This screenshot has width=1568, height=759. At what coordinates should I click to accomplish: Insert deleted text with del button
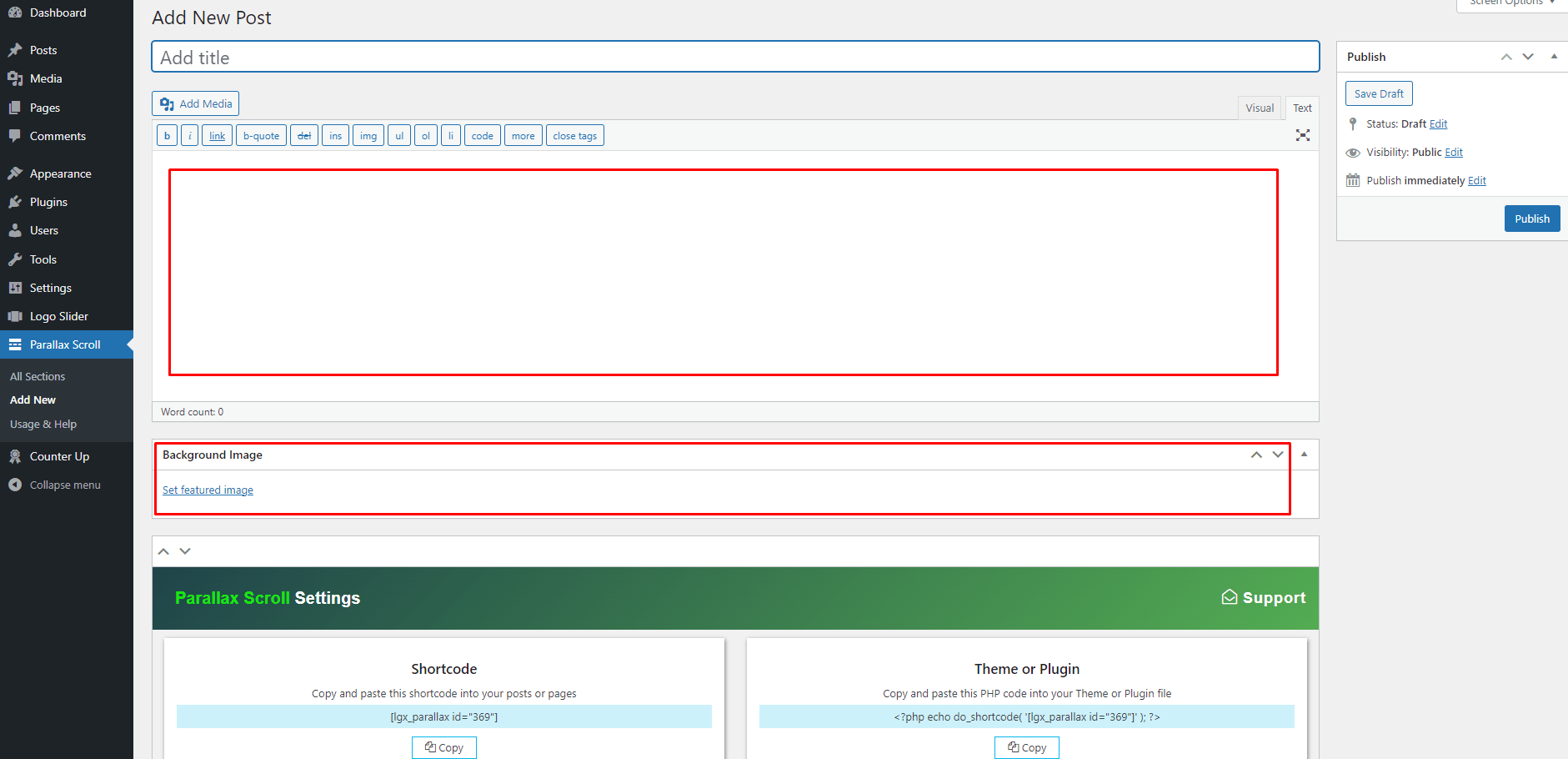pyautogui.click(x=304, y=135)
